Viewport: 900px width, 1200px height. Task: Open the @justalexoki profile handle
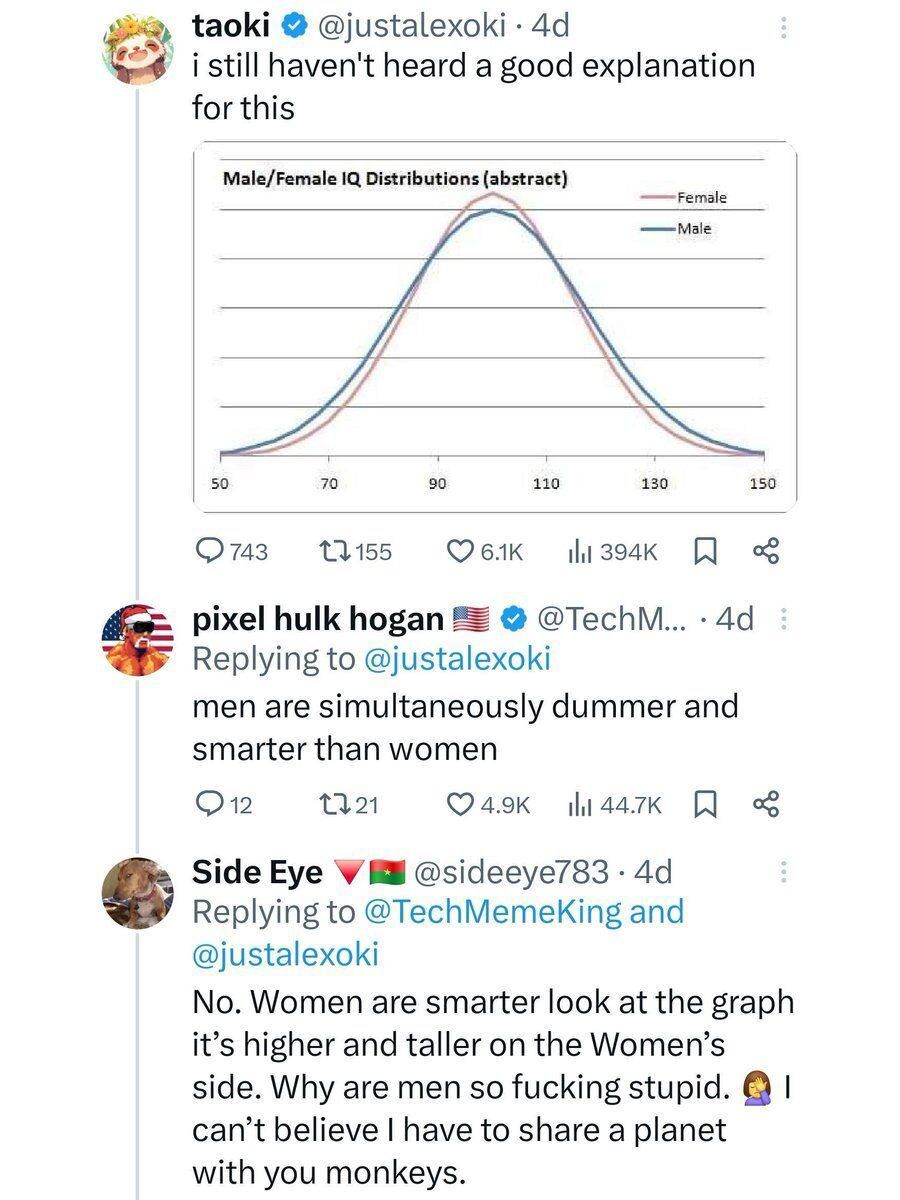click(412, 26)
